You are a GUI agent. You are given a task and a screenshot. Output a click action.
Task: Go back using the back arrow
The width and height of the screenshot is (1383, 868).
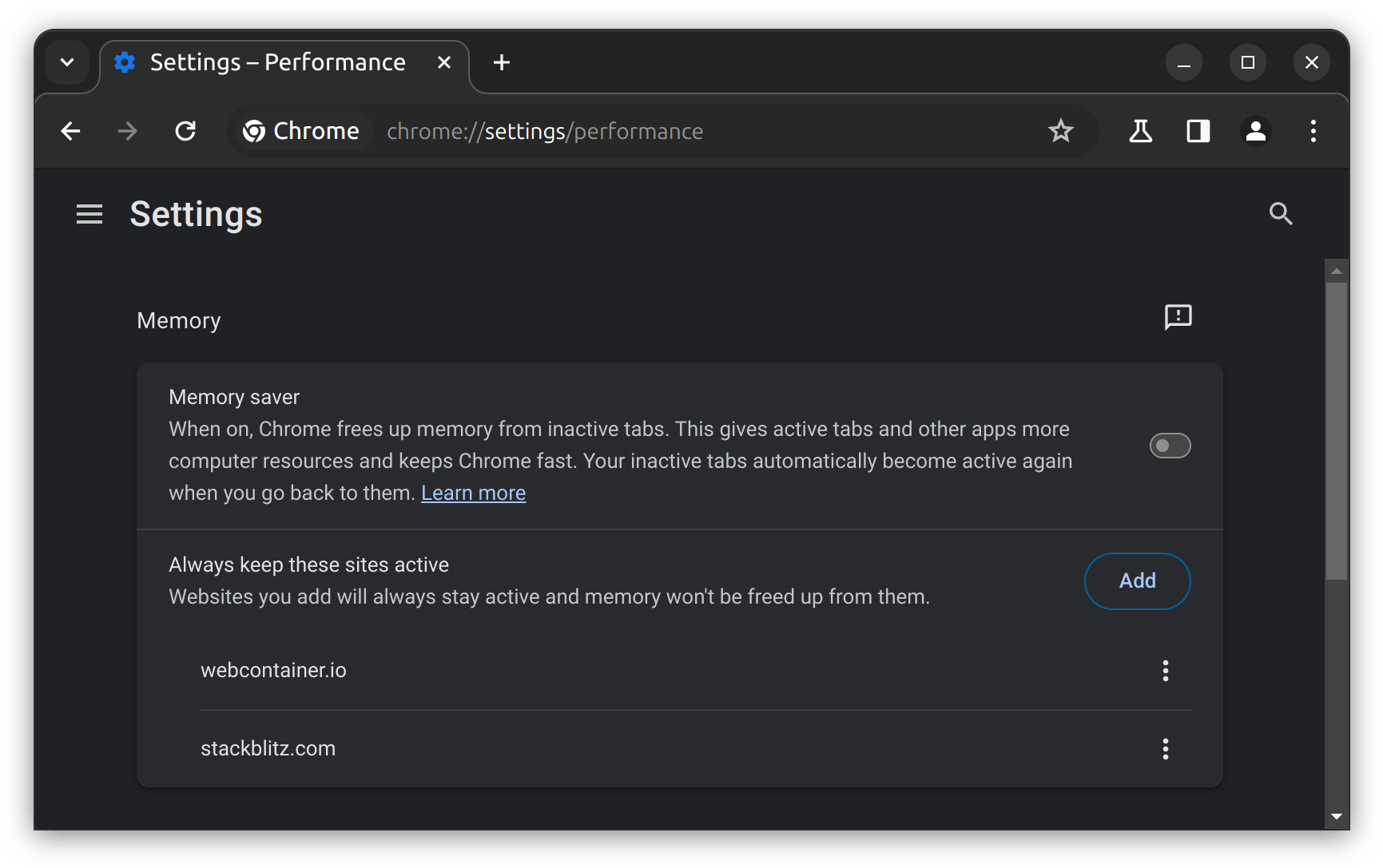[71, 131]
